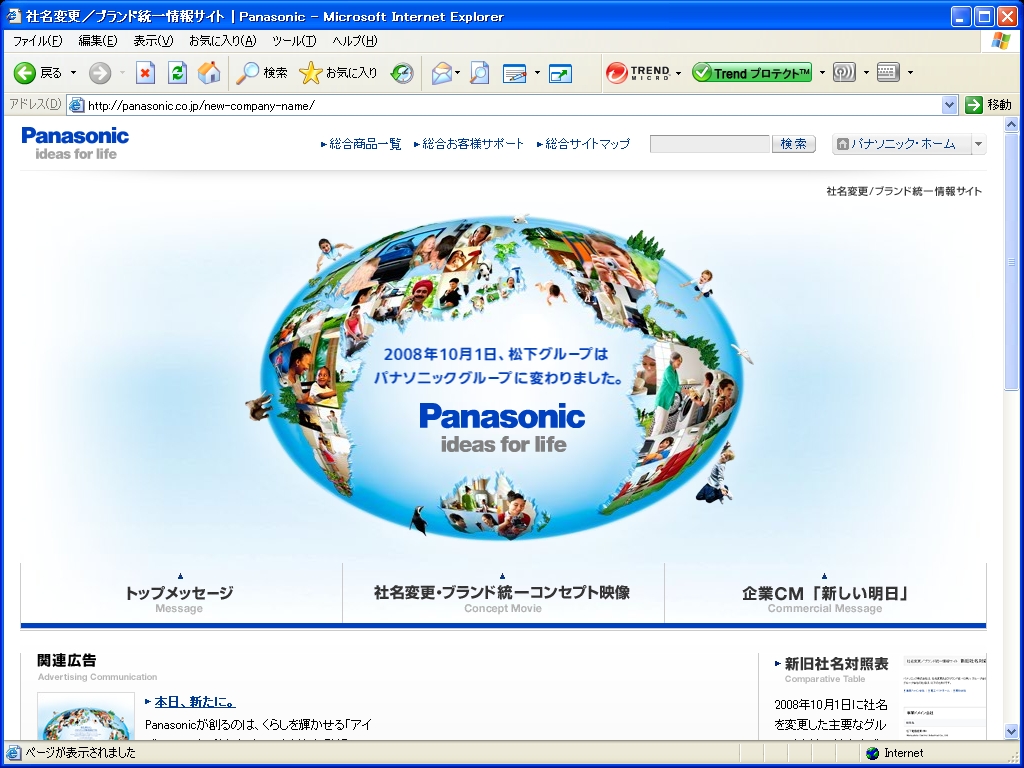
Task: Click the comparative table document thumbnail
Action: [x=944, y=697]
